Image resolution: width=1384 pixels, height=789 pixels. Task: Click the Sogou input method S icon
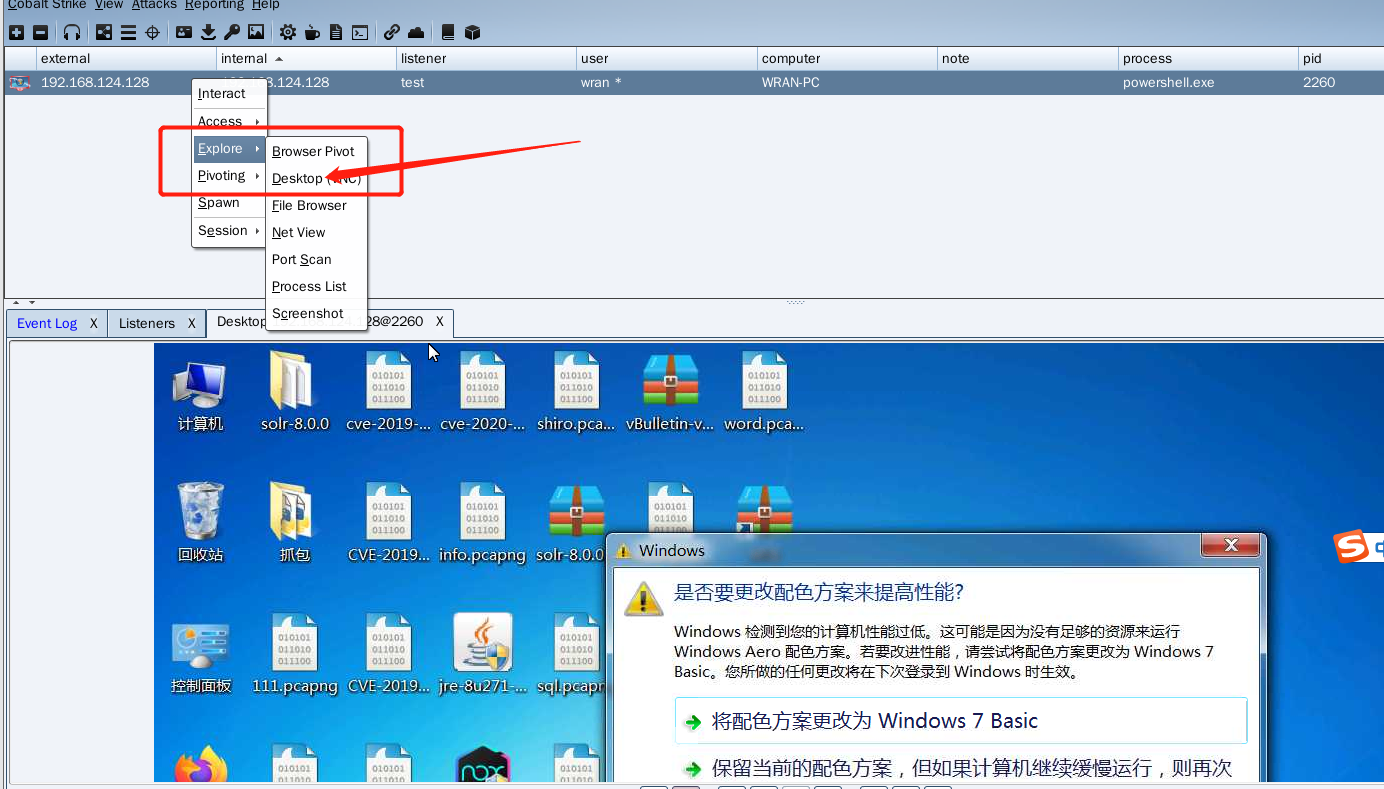tap(1352, 546)
